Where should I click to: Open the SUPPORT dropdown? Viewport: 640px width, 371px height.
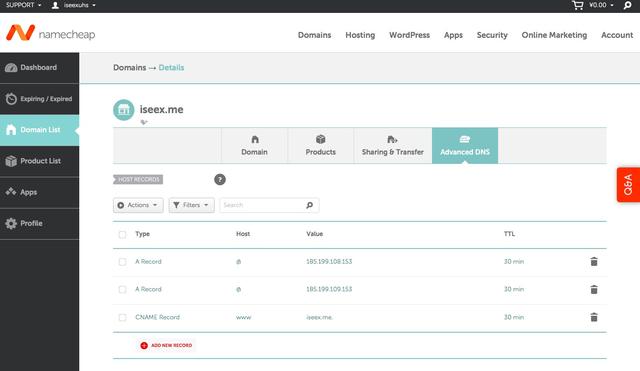(23, 5)
